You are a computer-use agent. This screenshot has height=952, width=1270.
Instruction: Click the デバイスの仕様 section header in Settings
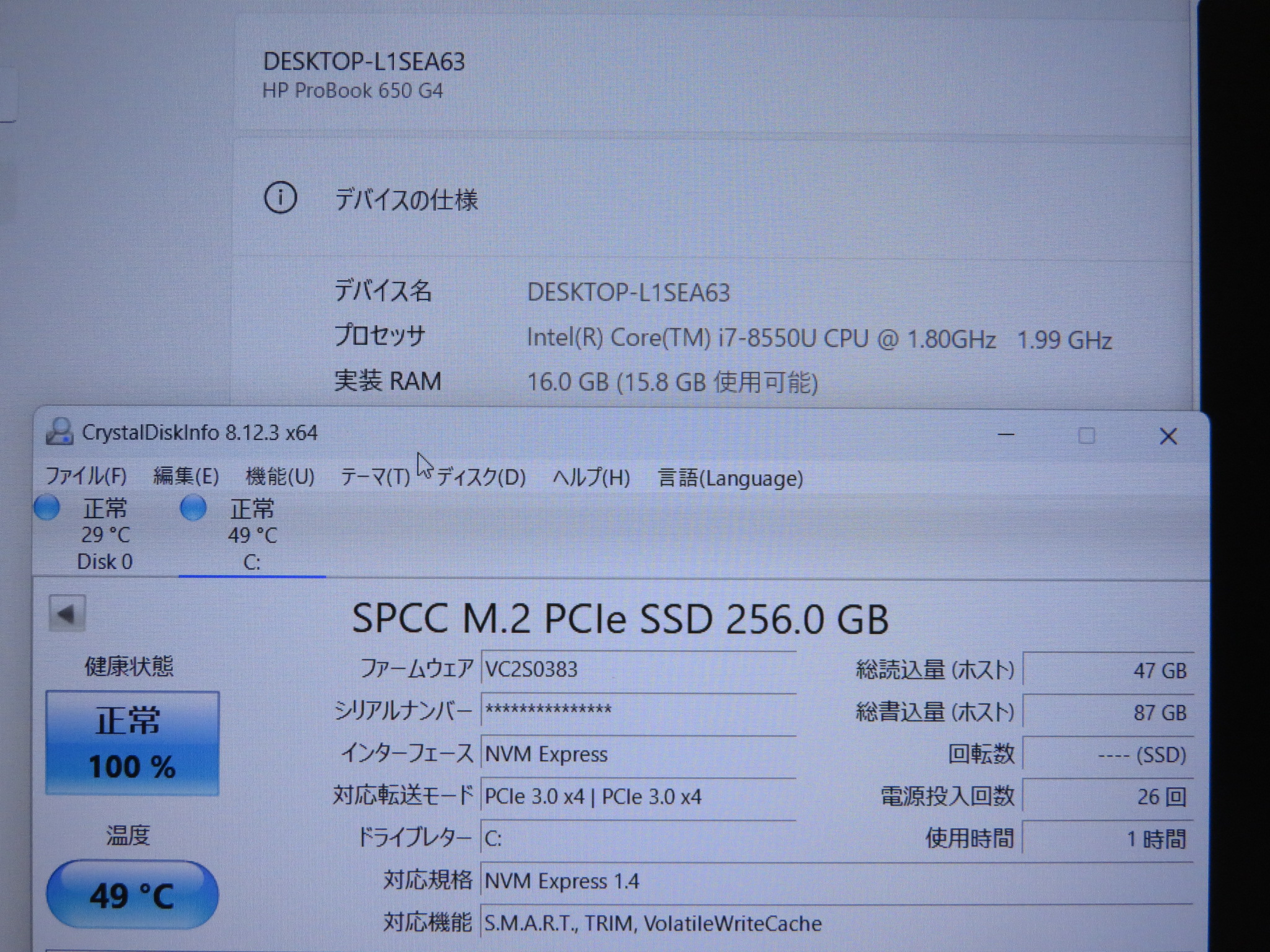click(407, 200)
